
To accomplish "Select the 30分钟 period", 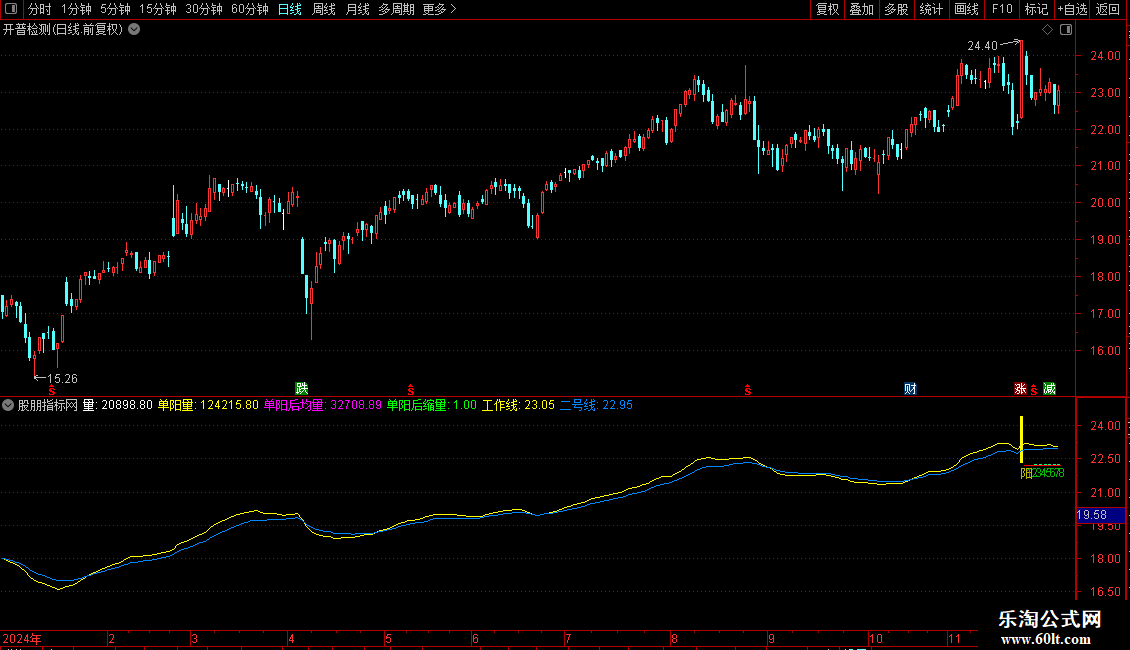I will pyautogui.click(x=203, y=9).
